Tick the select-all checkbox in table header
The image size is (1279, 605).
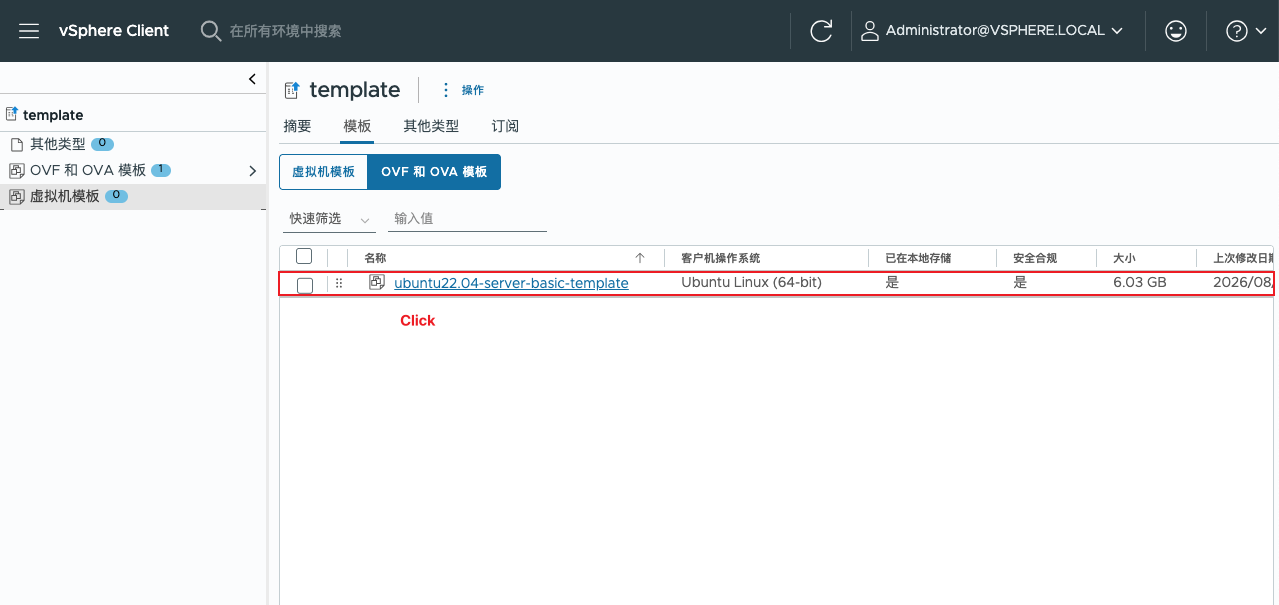pyautogui.click(x=305, y=257)
